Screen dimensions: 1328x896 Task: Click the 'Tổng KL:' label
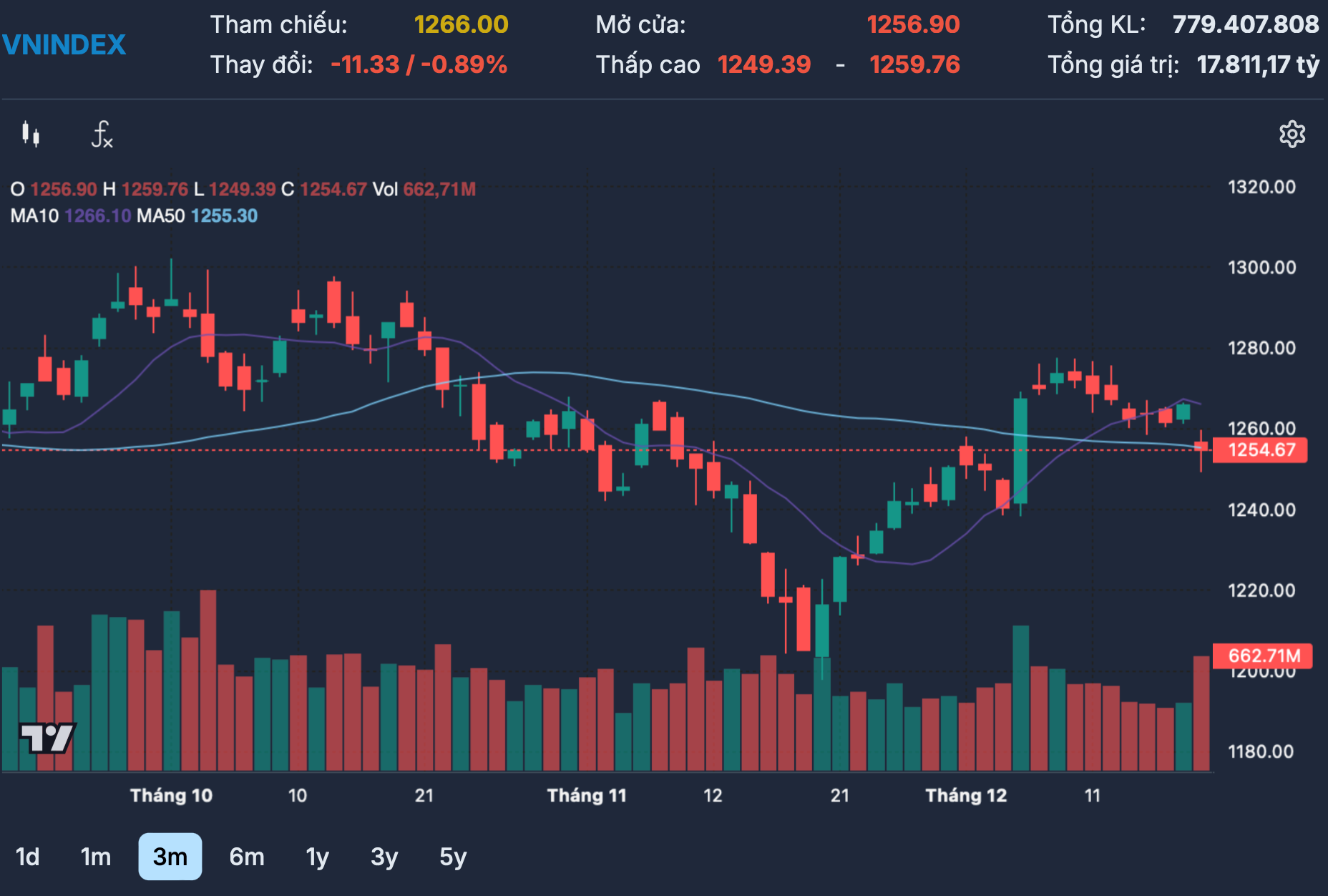tap(1097, 24)
